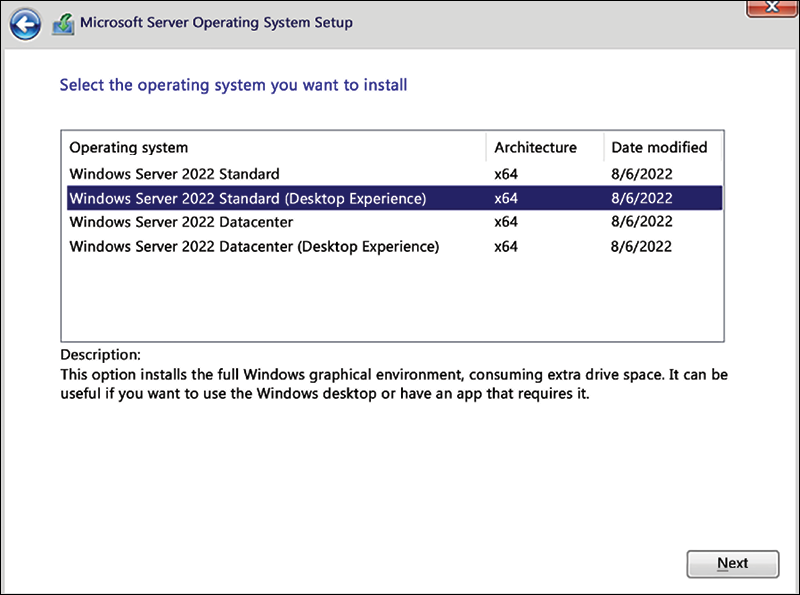This screenshot has height=595, width=800.
Task: Close the setup window
Action: click(x=772, y=8)
